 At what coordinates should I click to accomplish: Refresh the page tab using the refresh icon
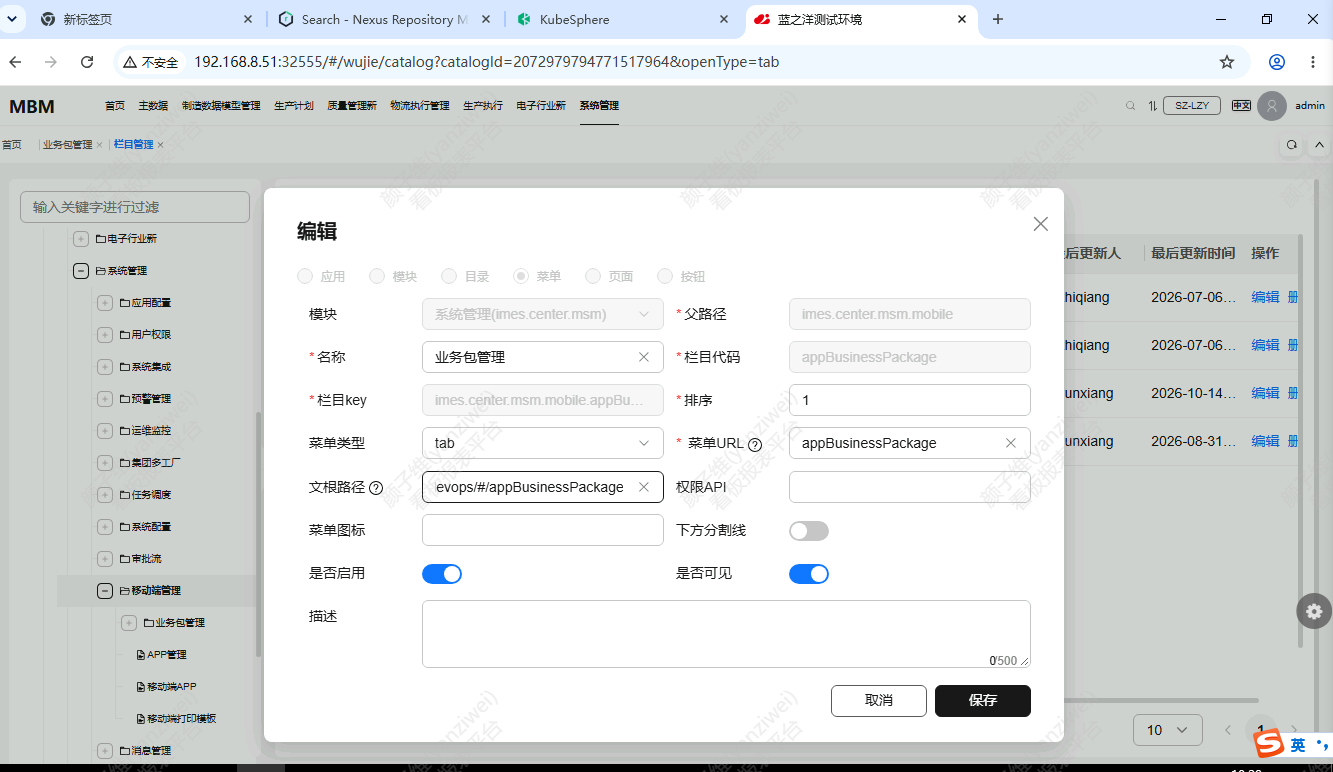(x=1292, y=145)
